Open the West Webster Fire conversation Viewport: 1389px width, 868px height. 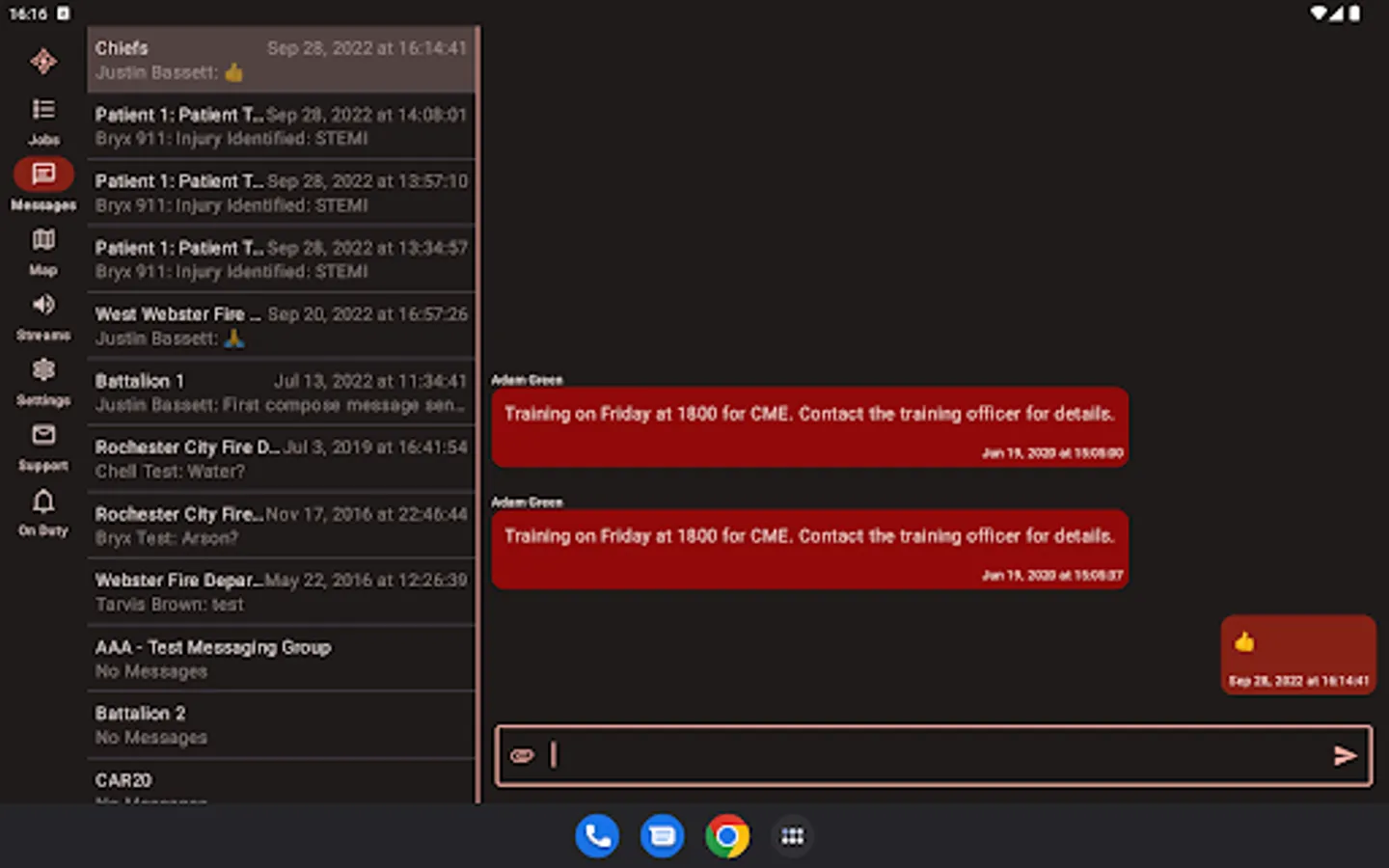281,326
